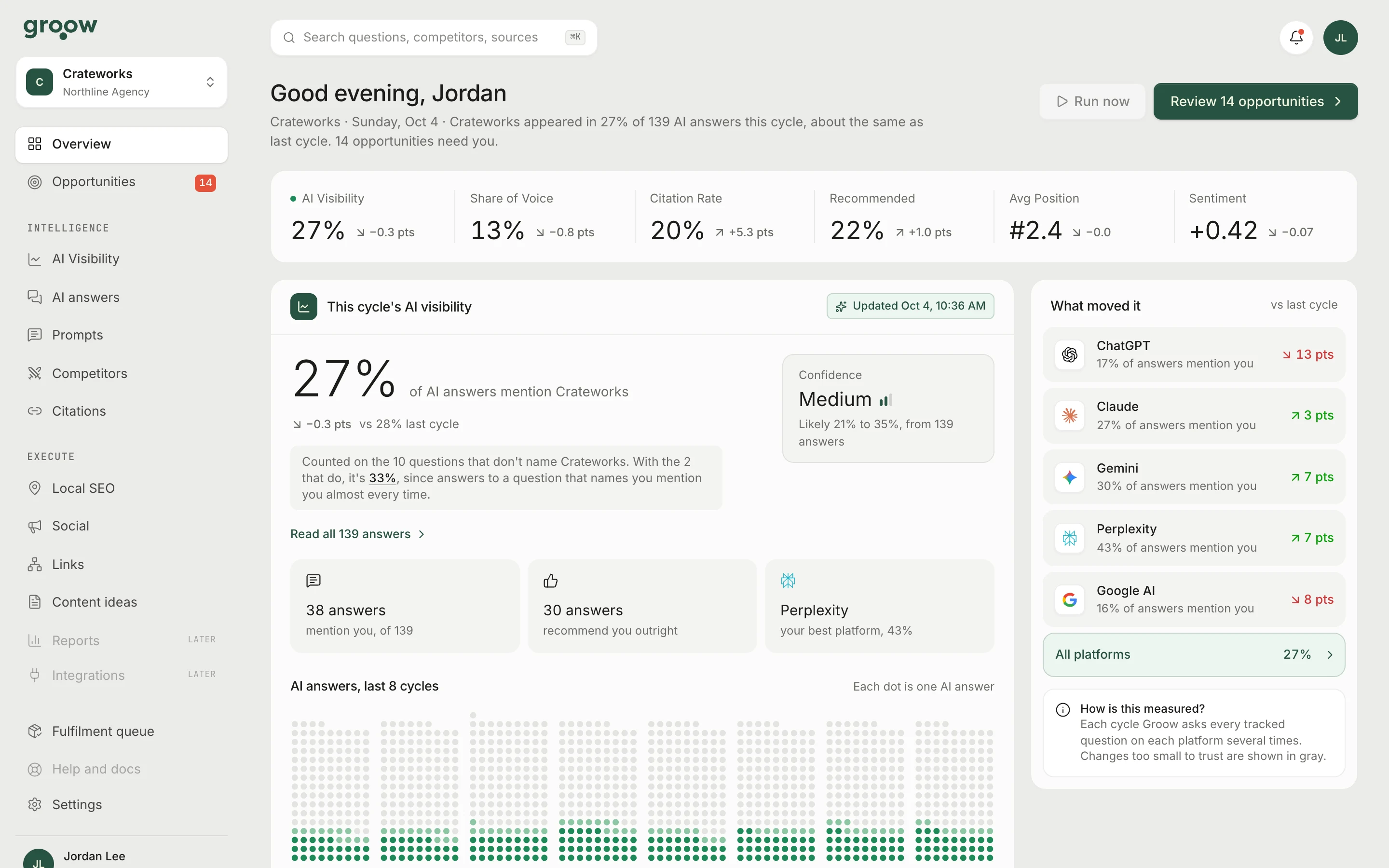Click the Recommended 22% metric
Screen dimensions: 1389x868
click(904, 217)
